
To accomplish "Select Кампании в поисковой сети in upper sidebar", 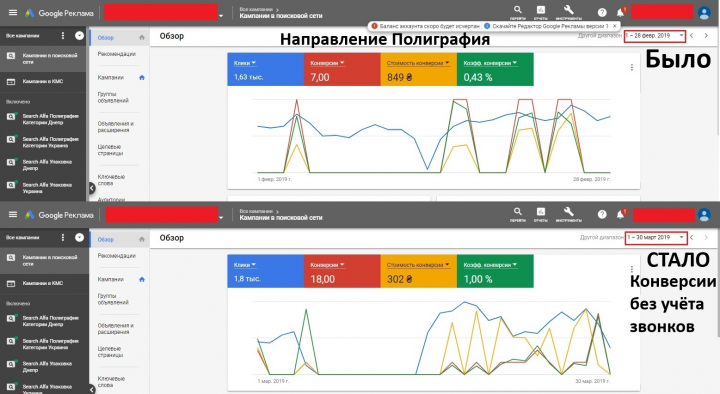I will (x=43, y=58).
